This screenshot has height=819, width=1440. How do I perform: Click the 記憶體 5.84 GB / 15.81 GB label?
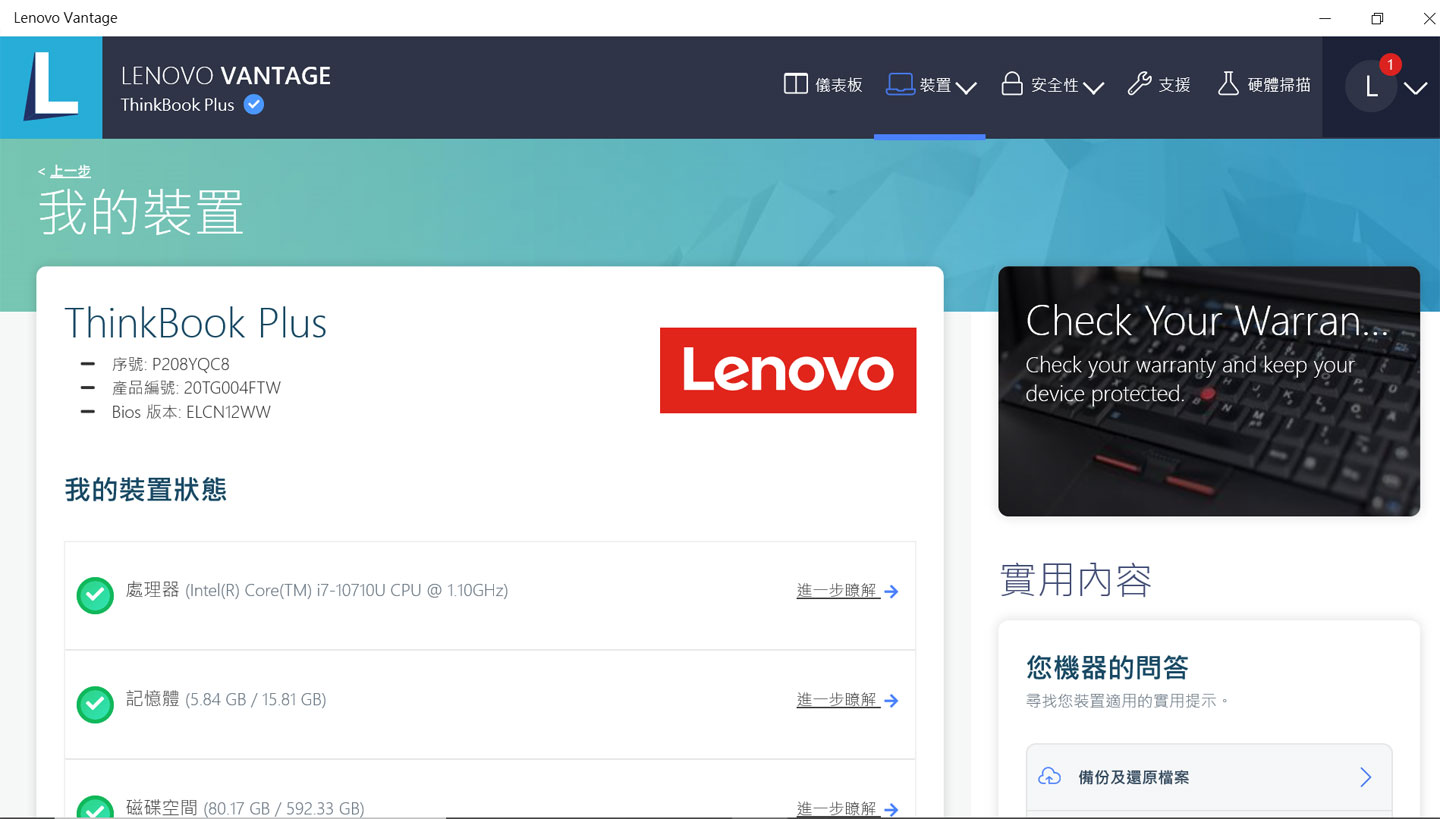tap(226, 700)
